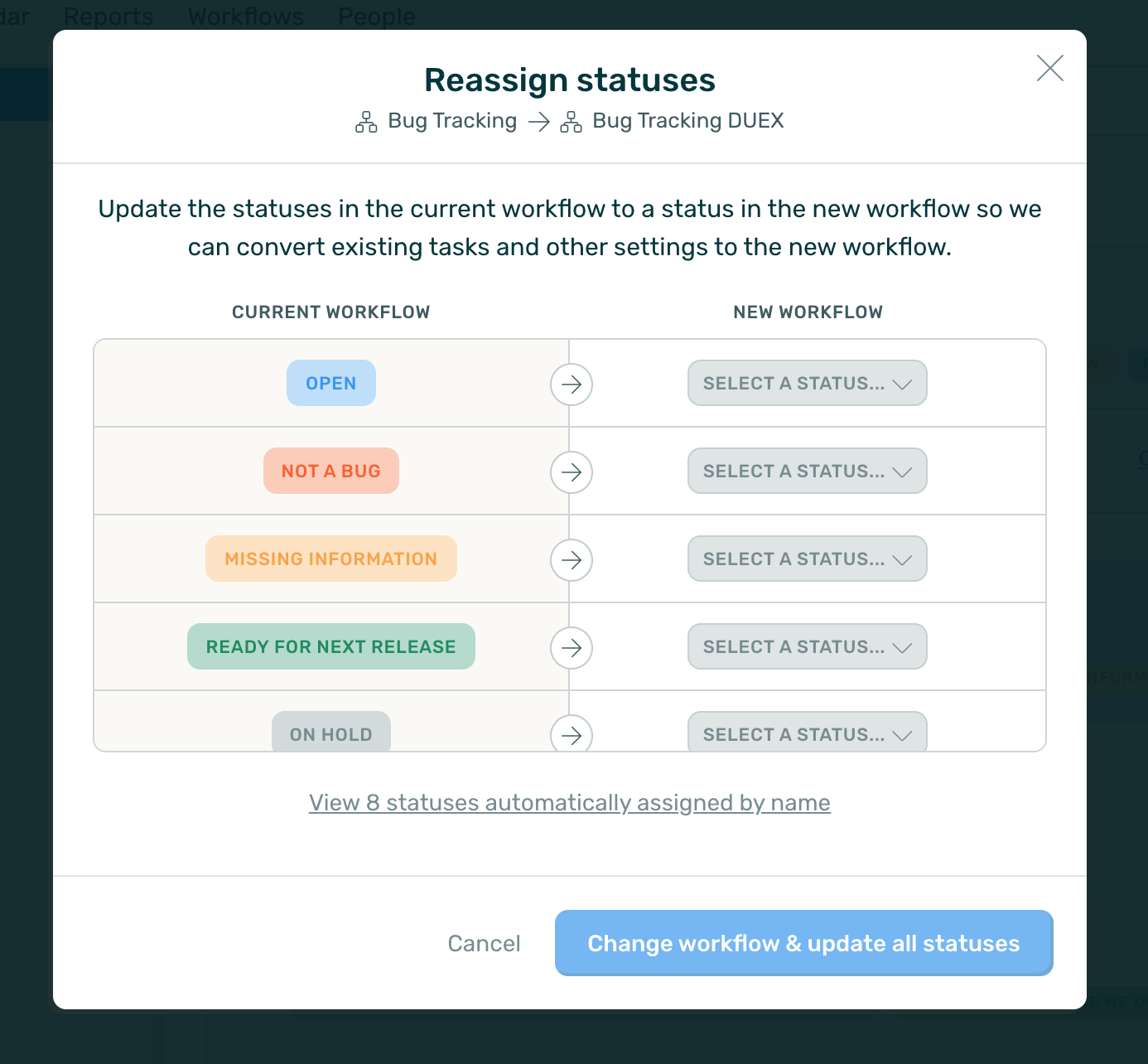Open the status dropdown for ON HOLD
Viewport: 1148px width, 1064px height.
click(x=807, y=733)
